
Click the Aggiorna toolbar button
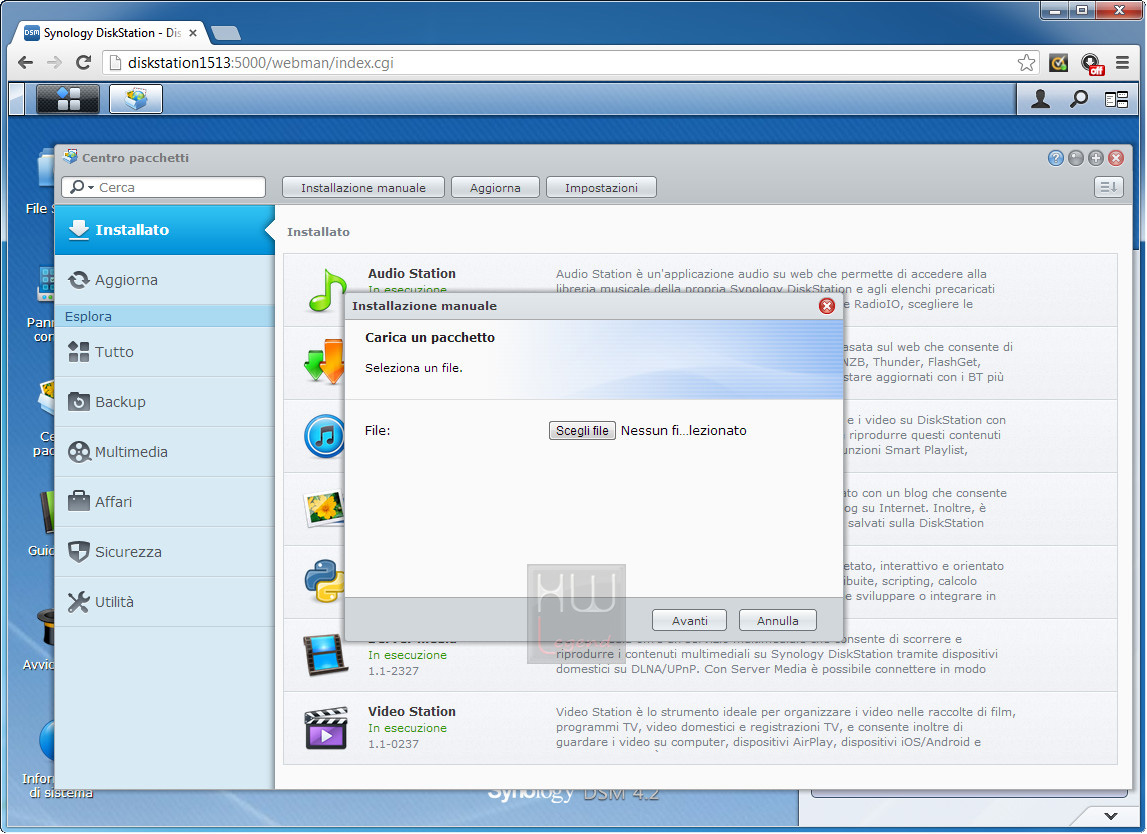495,187
